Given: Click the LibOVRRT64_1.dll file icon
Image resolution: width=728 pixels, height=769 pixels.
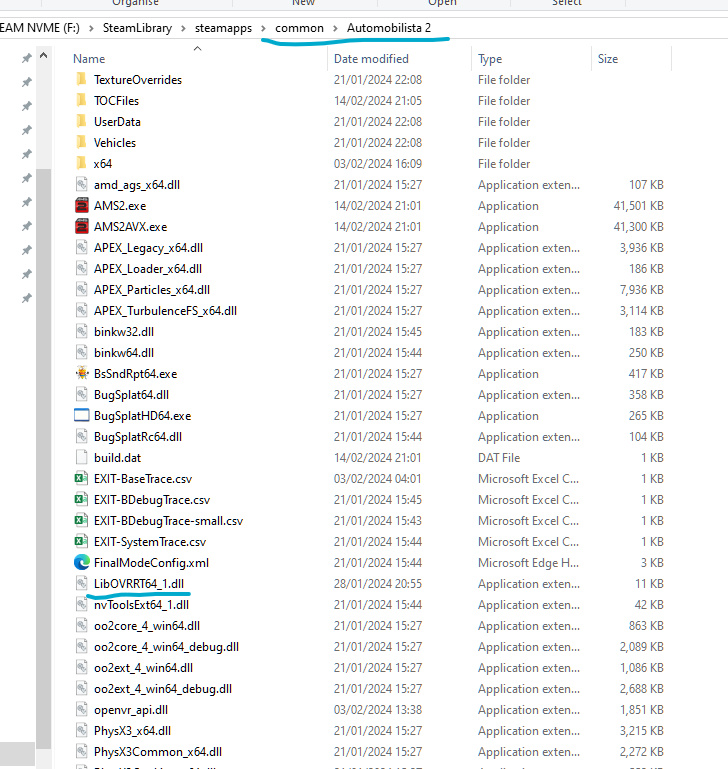Looking at the screenshot, I should coord(81,583).
